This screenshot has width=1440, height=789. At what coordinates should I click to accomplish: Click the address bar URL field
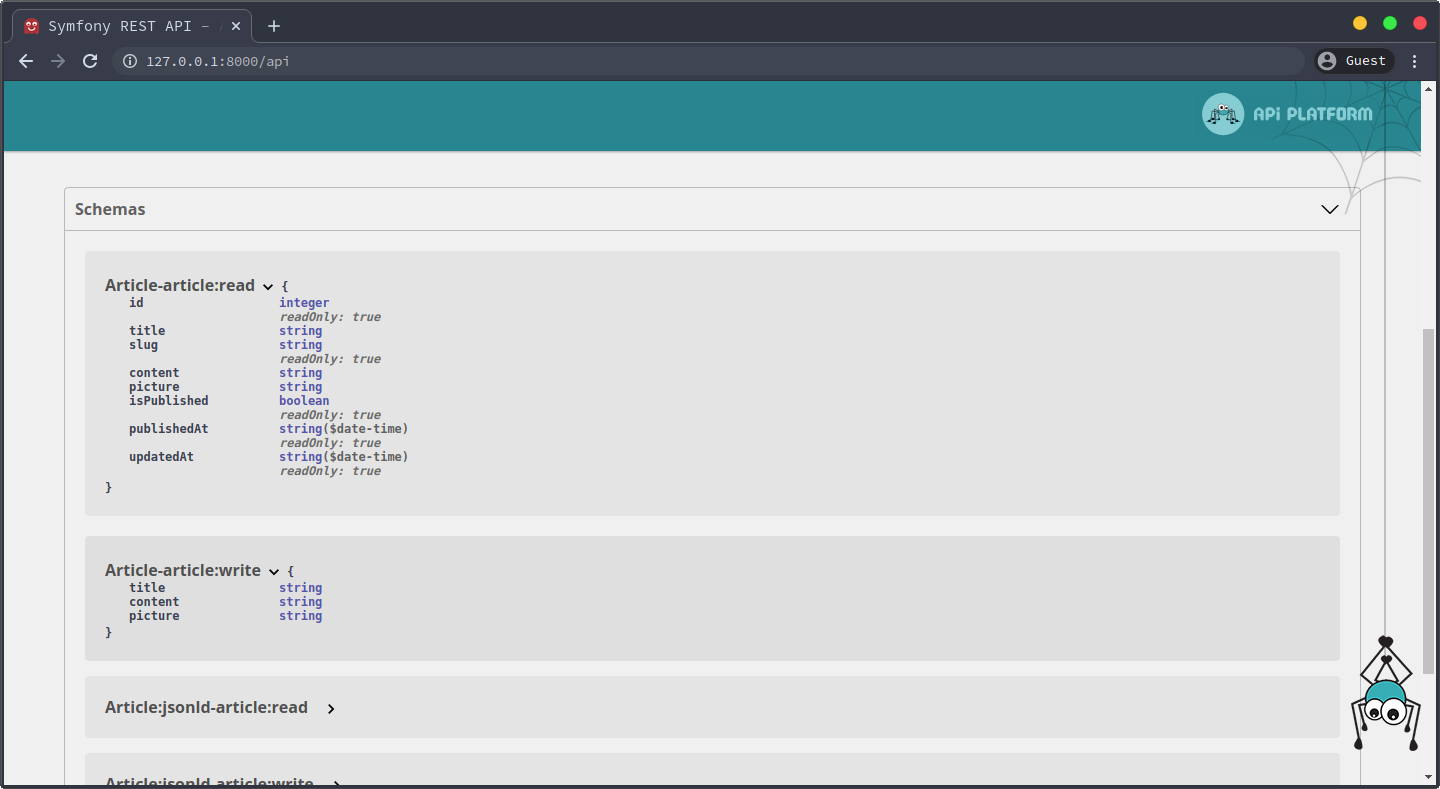coord(700,61)
